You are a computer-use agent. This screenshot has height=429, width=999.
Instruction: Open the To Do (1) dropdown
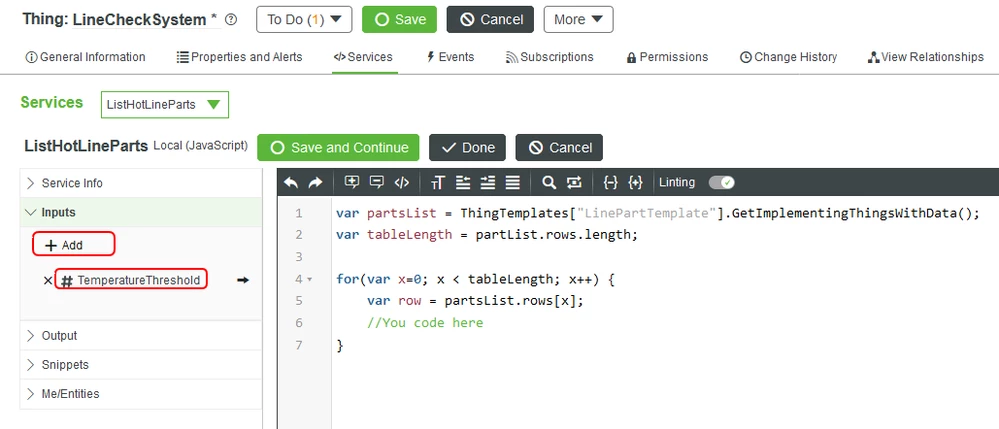click(305, 20)
